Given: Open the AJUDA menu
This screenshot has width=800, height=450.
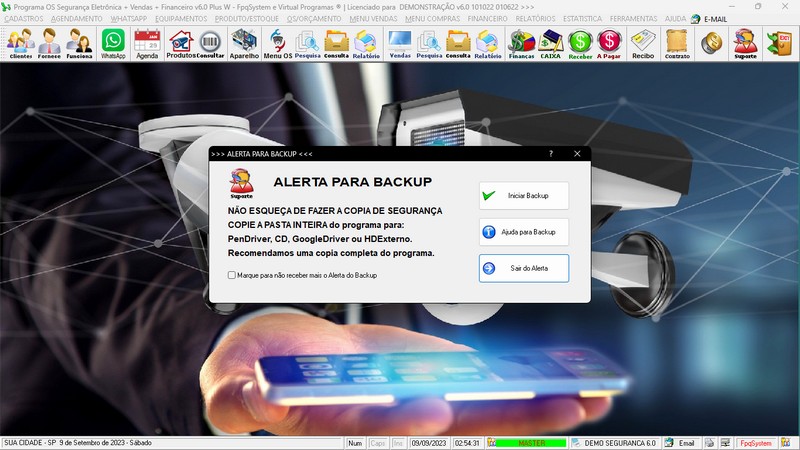Looking at the screenshot, I should tap(675, 19).
